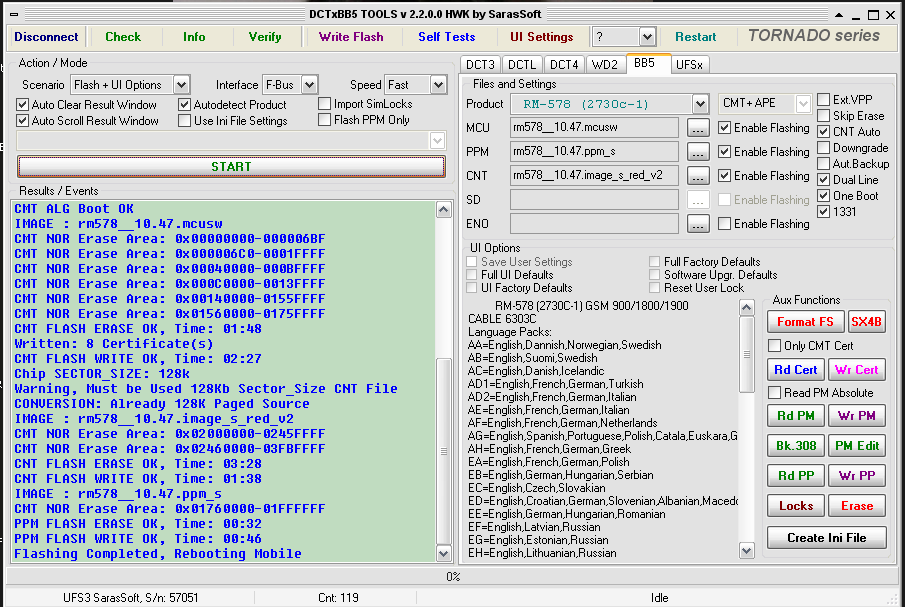
Task: Toggle the 1331 checkbox
Action: coord(824,212)
